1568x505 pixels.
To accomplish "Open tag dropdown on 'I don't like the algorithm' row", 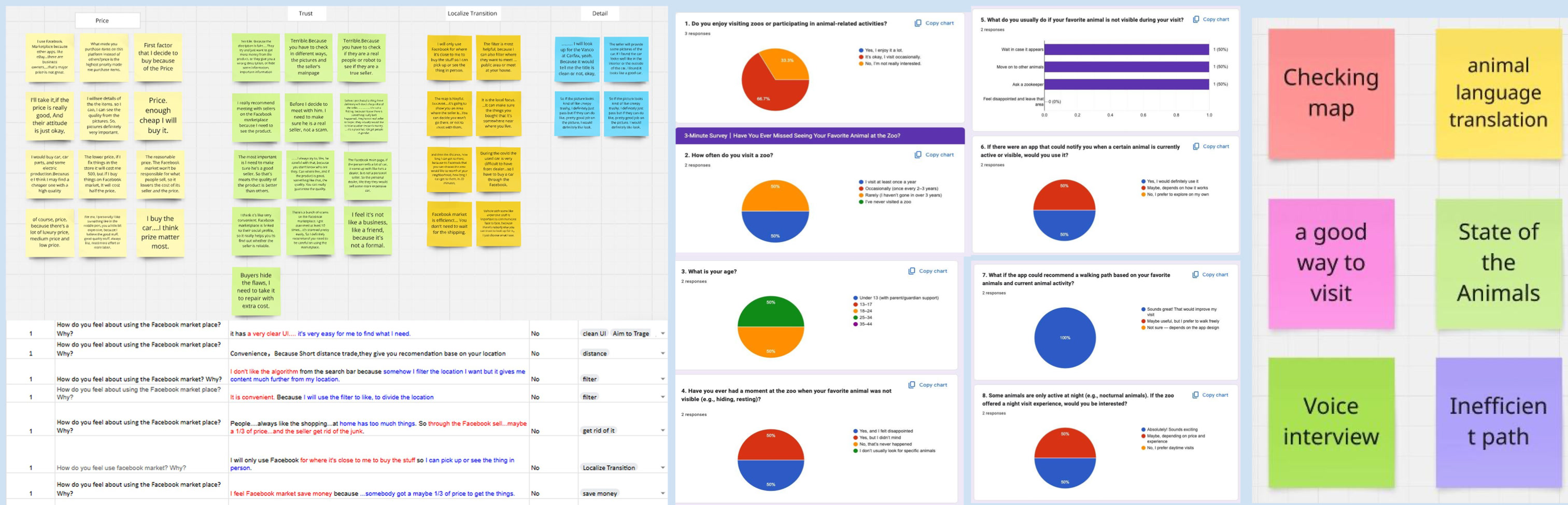I will (663, 379).
